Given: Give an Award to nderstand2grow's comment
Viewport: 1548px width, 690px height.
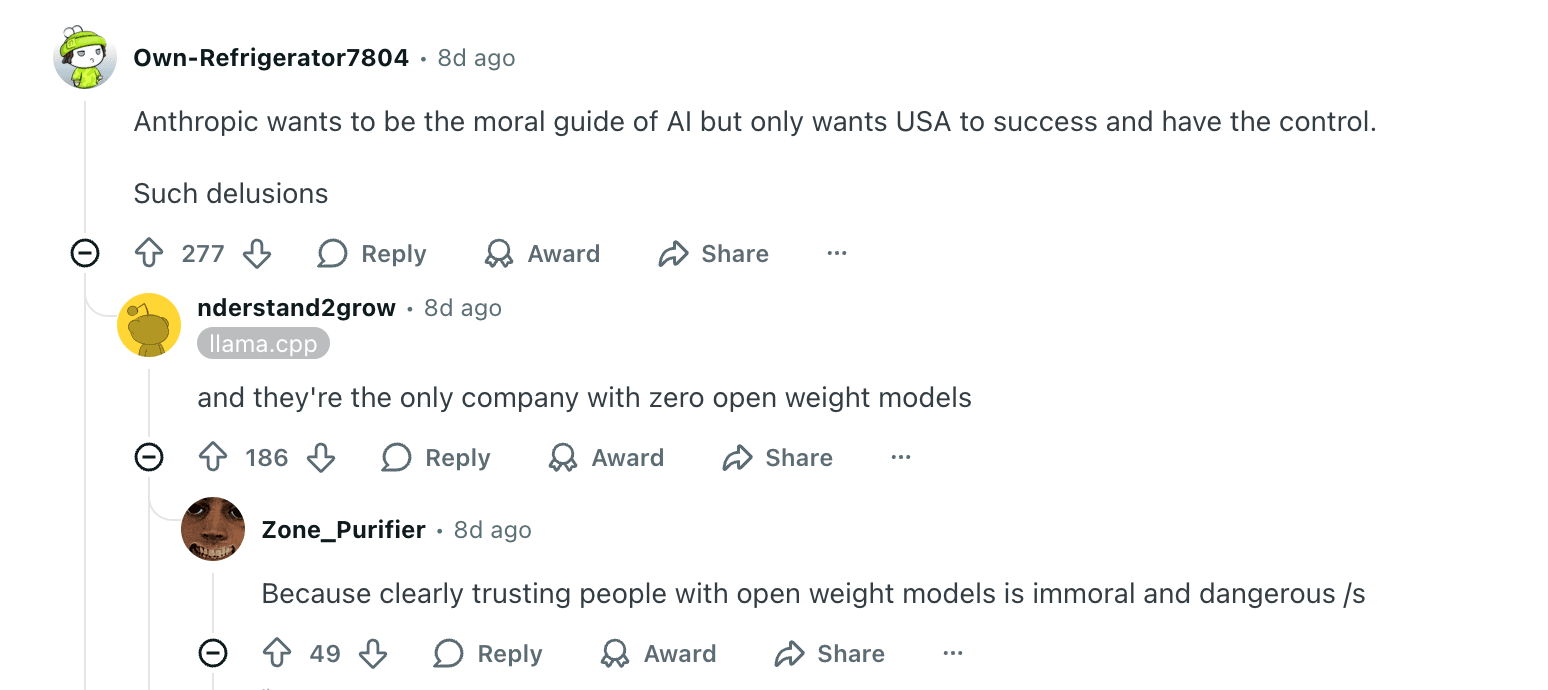Looking at the screenshot, I should click(x=605, y=457).
